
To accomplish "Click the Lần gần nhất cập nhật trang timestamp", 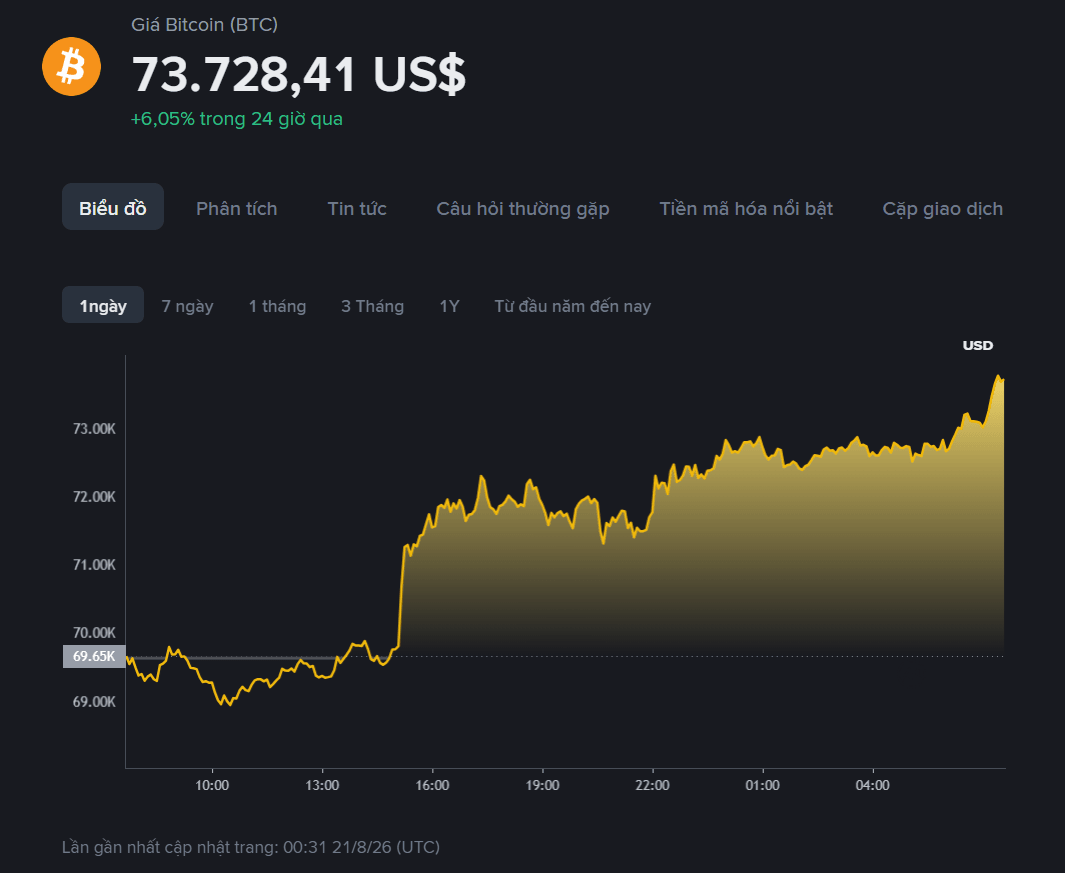I will tap(251, 848).
